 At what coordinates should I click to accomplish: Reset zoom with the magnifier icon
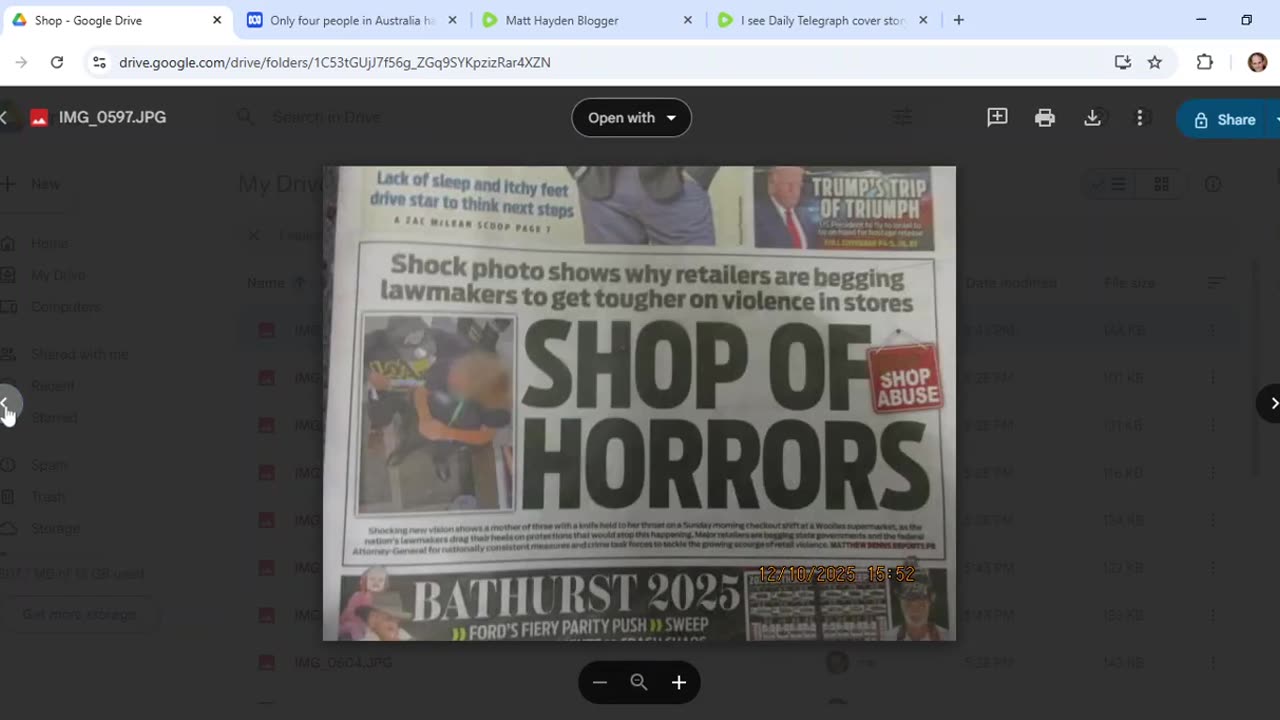point(639,682)
